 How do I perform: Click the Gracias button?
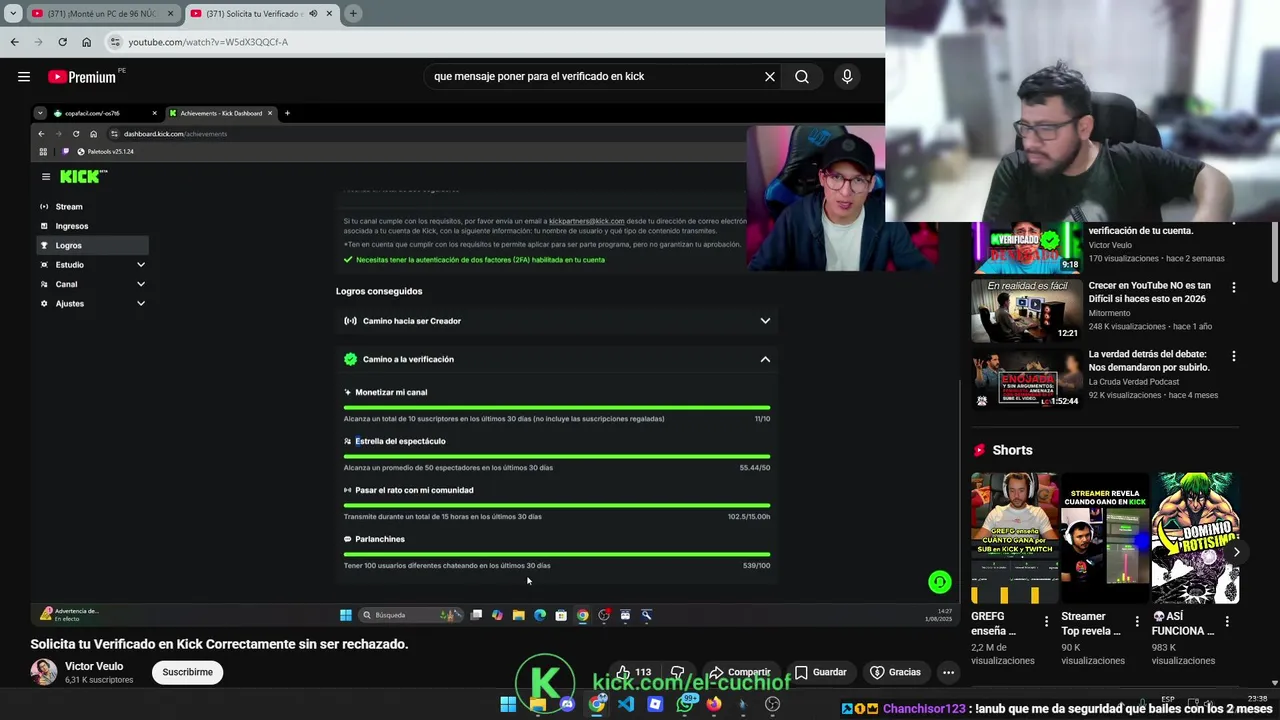pyautogui.click(x=895, y=672)
